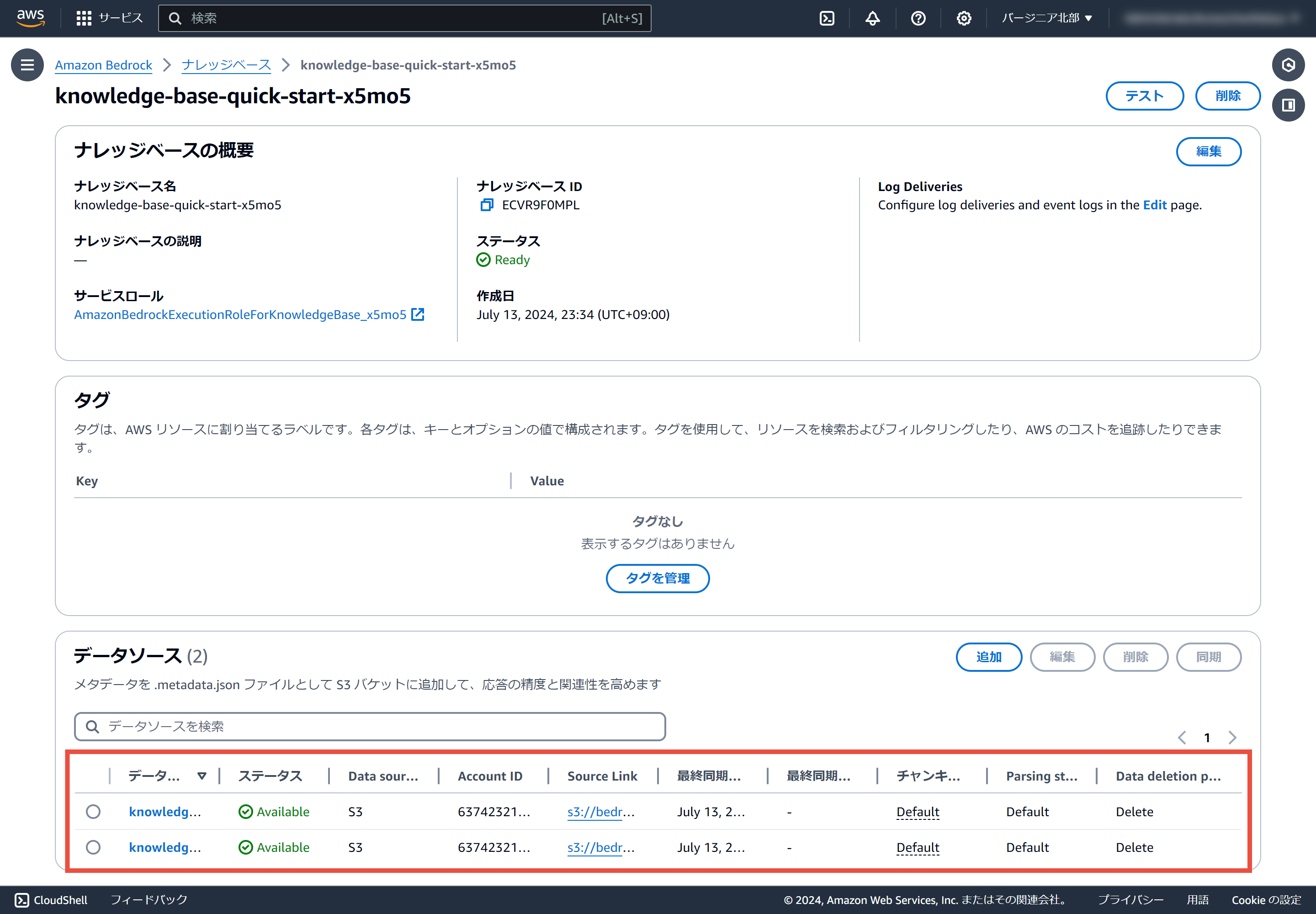Go to next data sources page
1316x914 pixels.
pos(1232,738)
